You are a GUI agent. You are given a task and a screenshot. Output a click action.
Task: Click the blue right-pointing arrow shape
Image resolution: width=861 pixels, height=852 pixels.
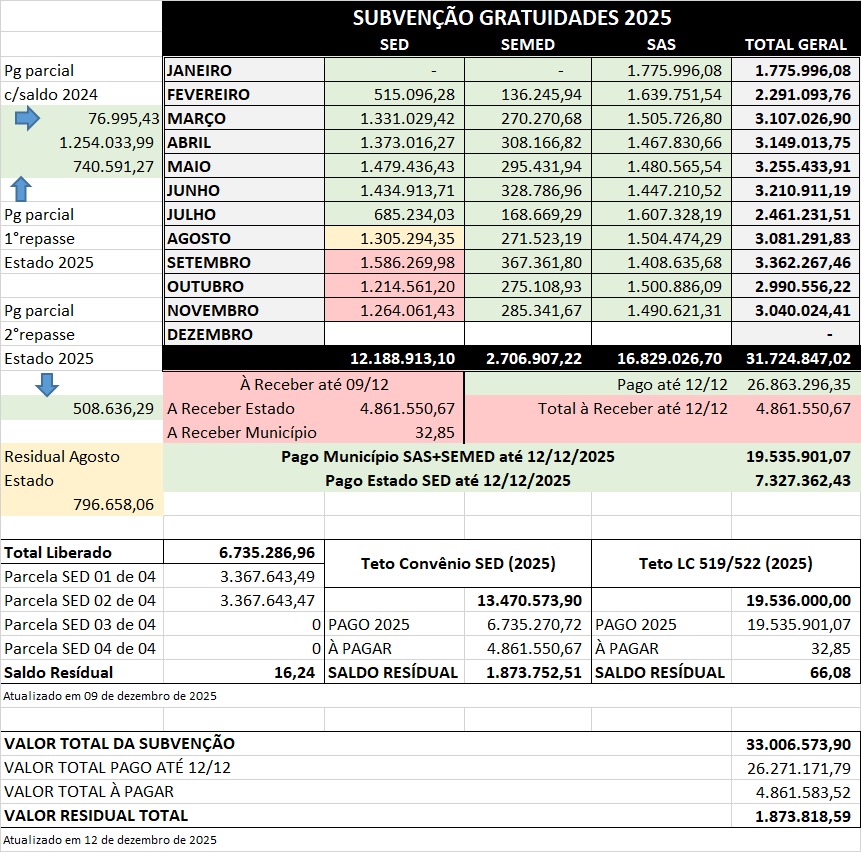click(27, 119)
